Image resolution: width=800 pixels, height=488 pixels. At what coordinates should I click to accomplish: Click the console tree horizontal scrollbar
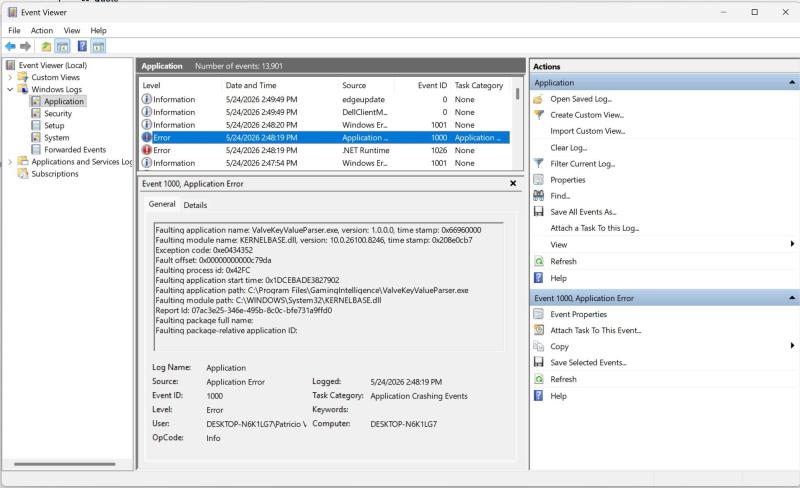pyautogui.click(x=65, y=464)
